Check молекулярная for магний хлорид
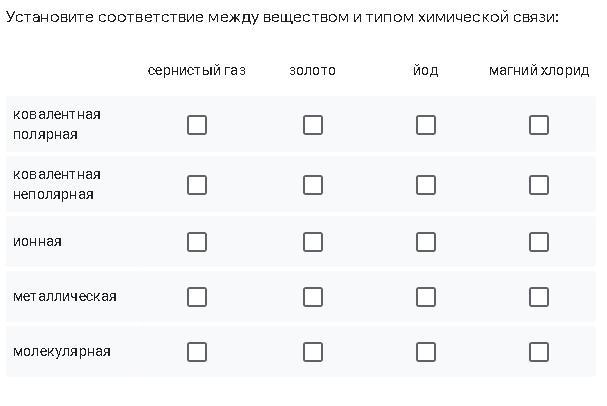The width and height of the screenshot is (607, 406). pyautogui.click(x=539, y=352)
